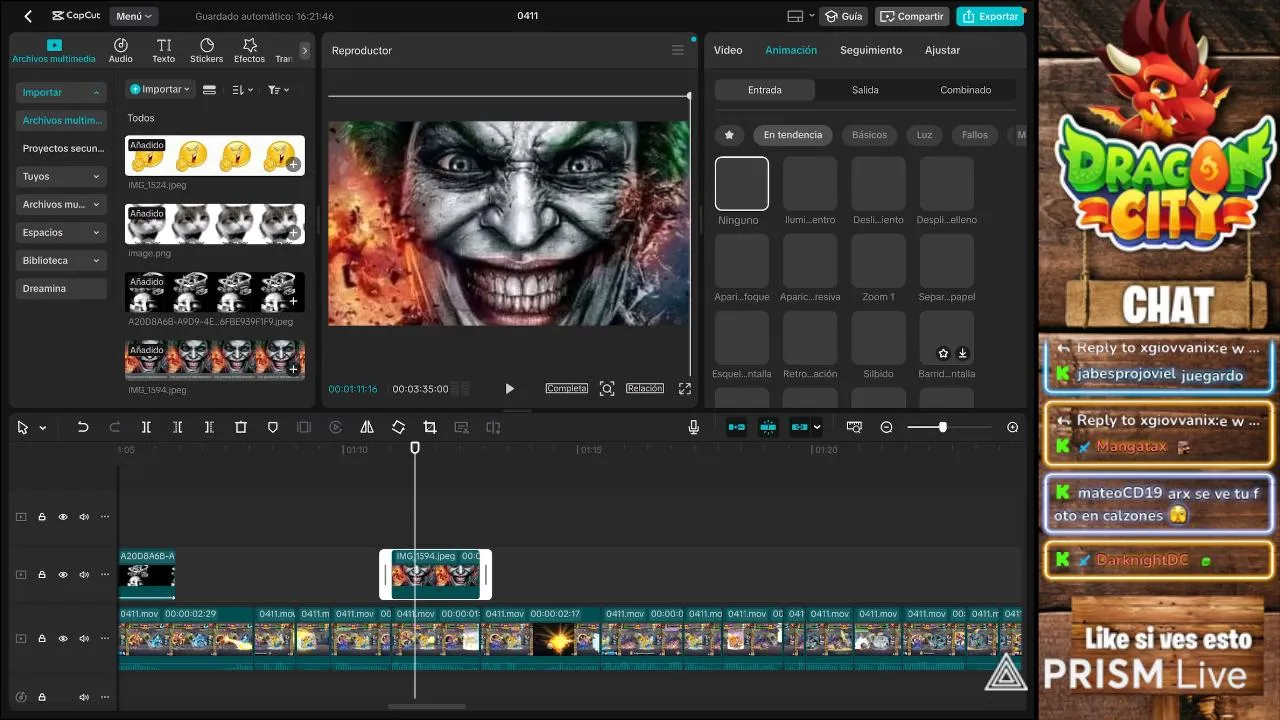Mute the 0411.mov main track audio

84,638
